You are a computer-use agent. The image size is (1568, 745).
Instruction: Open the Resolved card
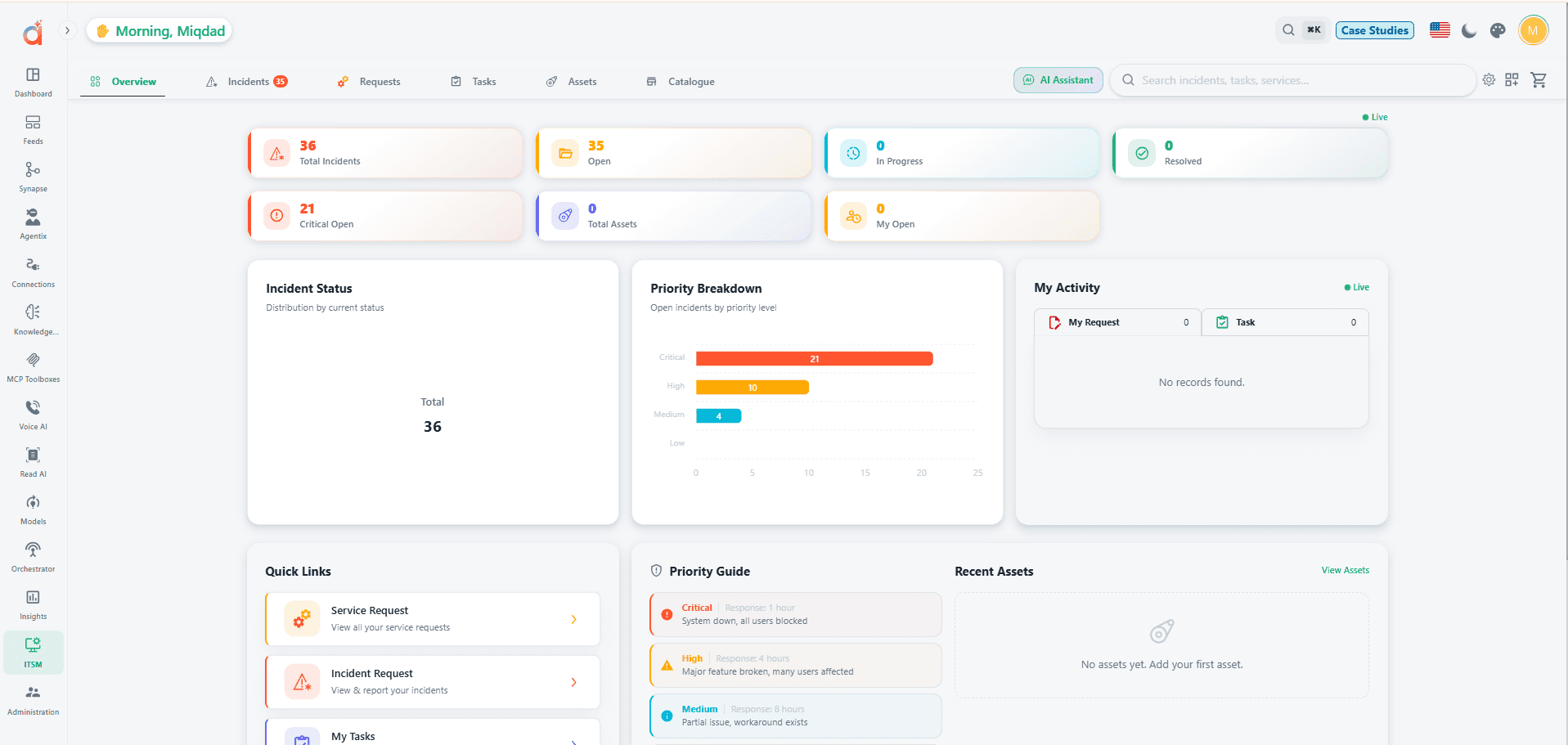[1251, 153]
